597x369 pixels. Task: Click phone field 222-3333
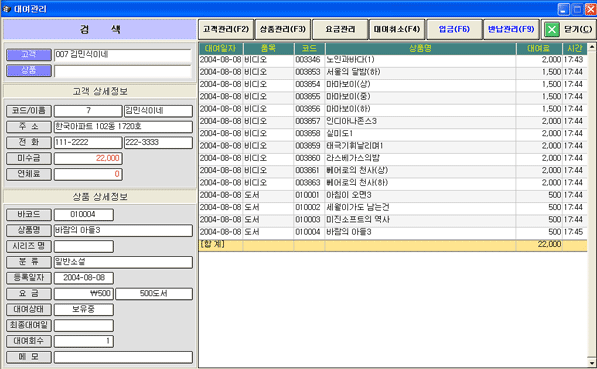click(158, 142)
